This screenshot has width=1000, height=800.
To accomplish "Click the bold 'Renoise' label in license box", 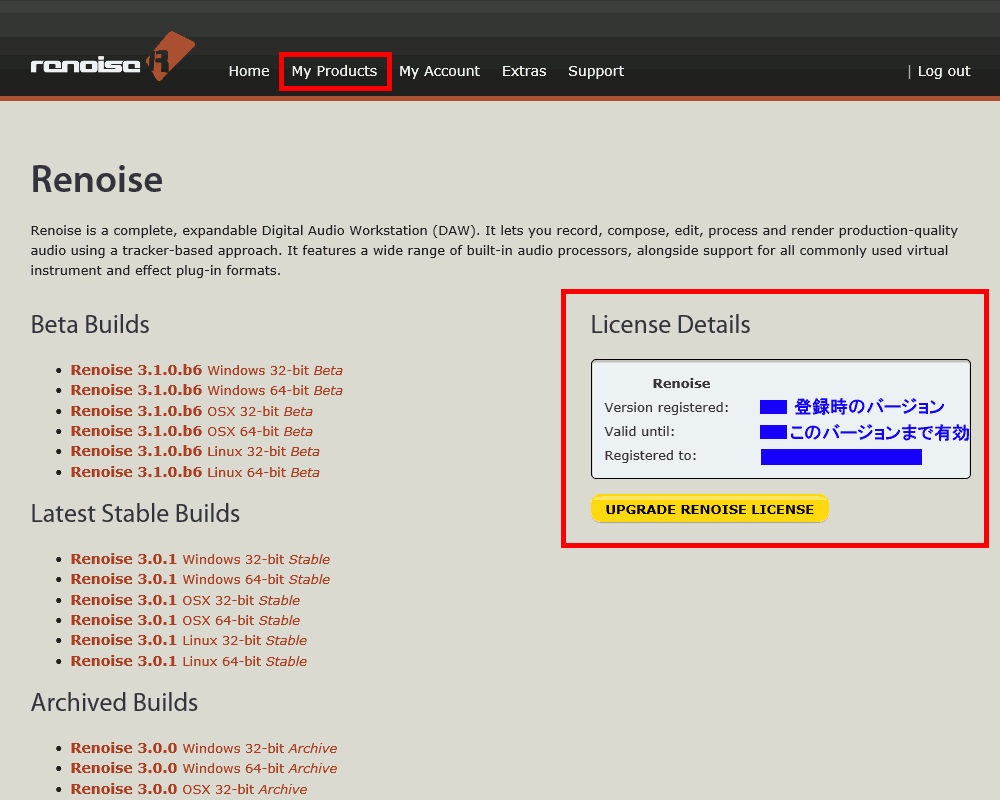I will click(x=681, y=383).
